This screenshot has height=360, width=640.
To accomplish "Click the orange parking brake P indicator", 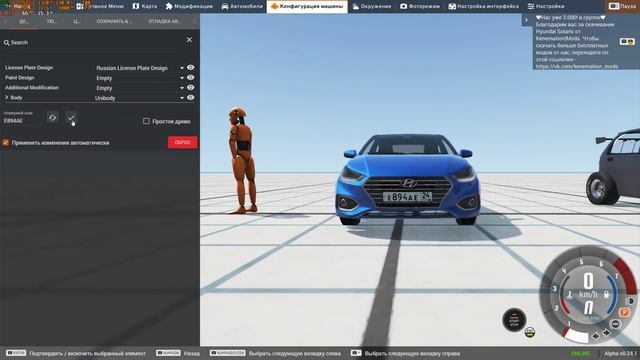I will point(624,312).
